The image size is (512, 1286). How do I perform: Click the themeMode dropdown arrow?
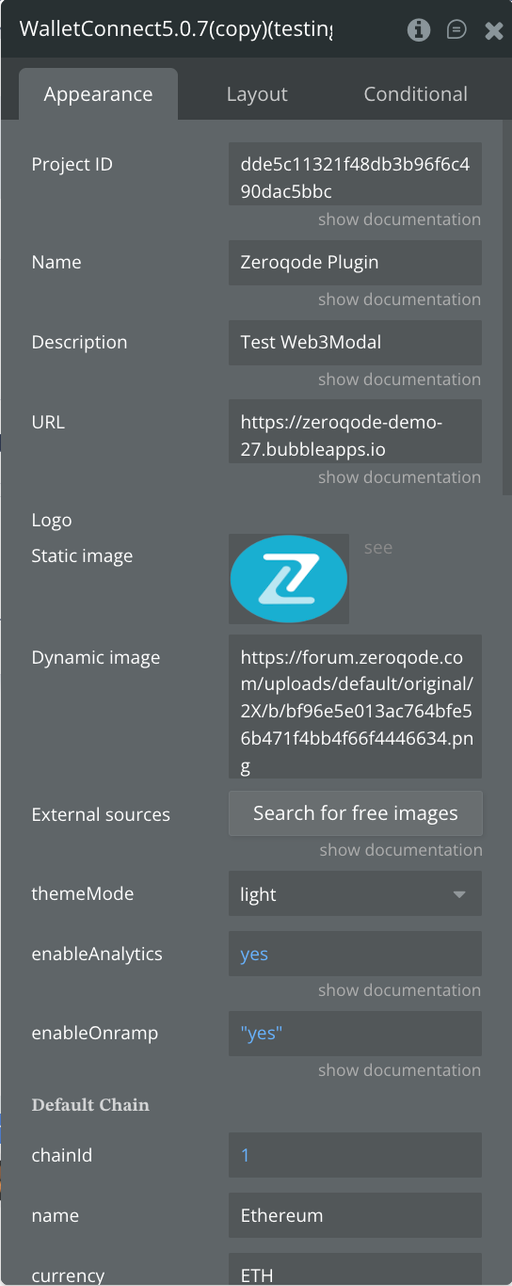tap(460, 894)
